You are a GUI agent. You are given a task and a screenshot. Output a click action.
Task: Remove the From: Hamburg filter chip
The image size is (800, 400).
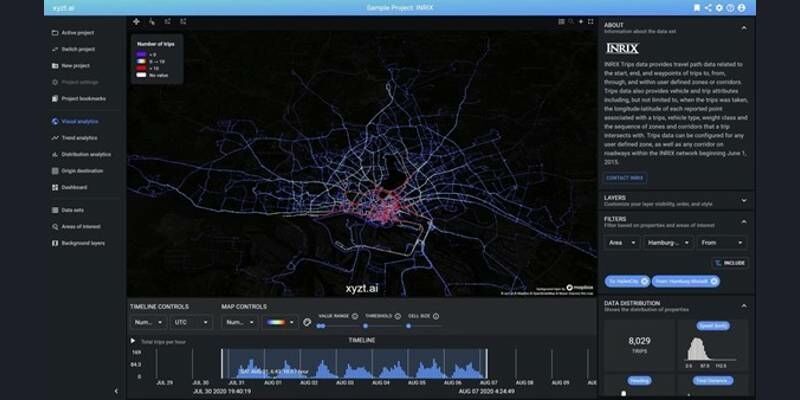[x=714, y=281]
